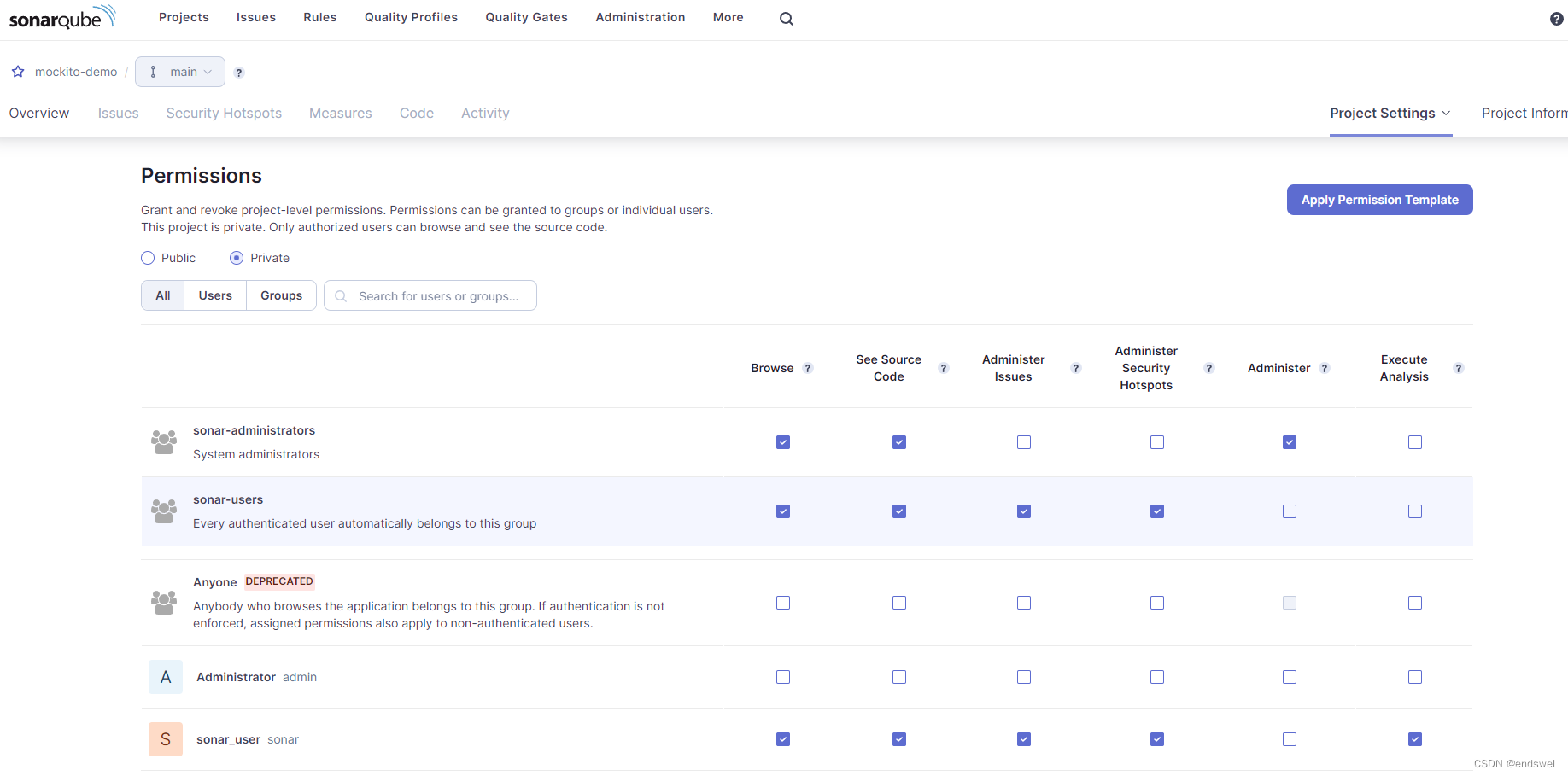Open Quality Profiles in top navigation
Viewport: 1568px width, 776px height.
tap(411, 17)
